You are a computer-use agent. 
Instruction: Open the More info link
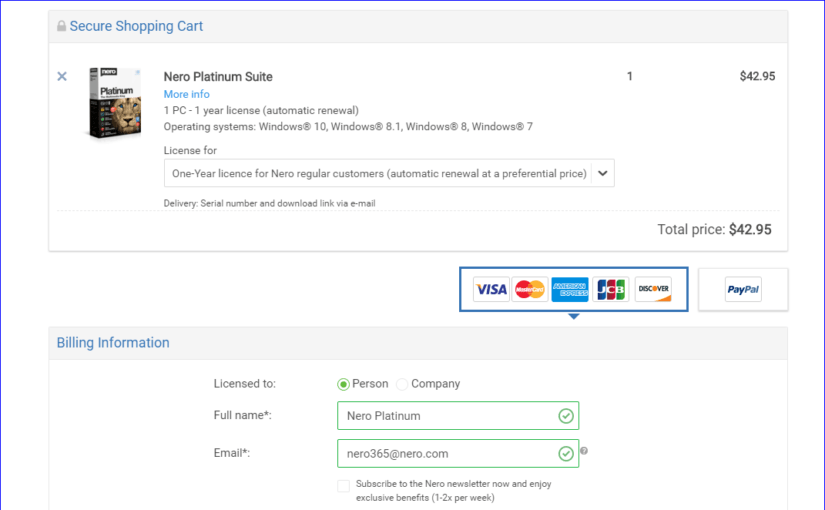click(186, 94)
